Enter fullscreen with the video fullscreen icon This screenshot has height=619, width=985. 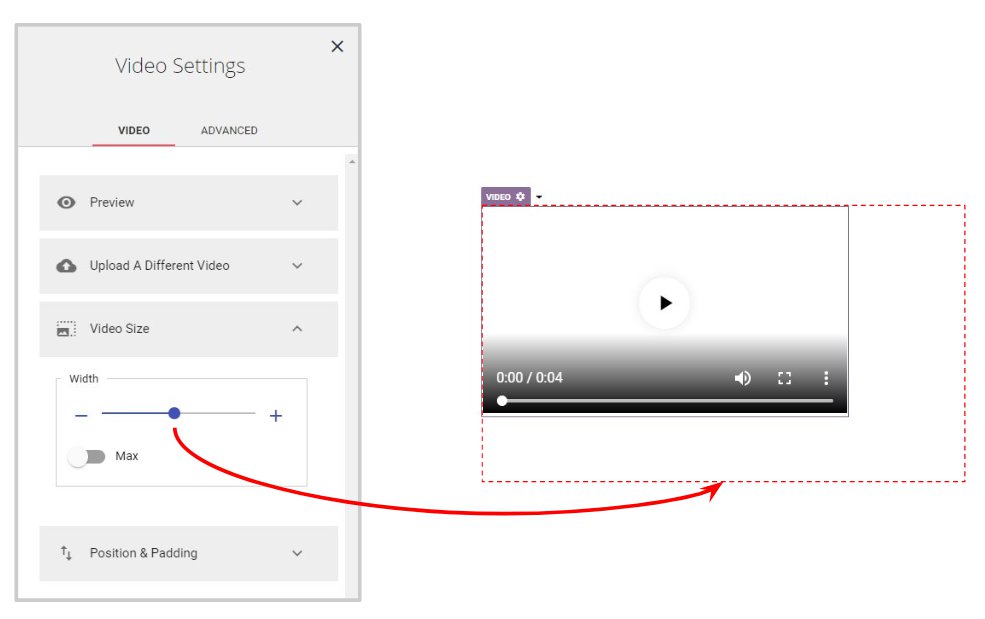pos(785,378)
